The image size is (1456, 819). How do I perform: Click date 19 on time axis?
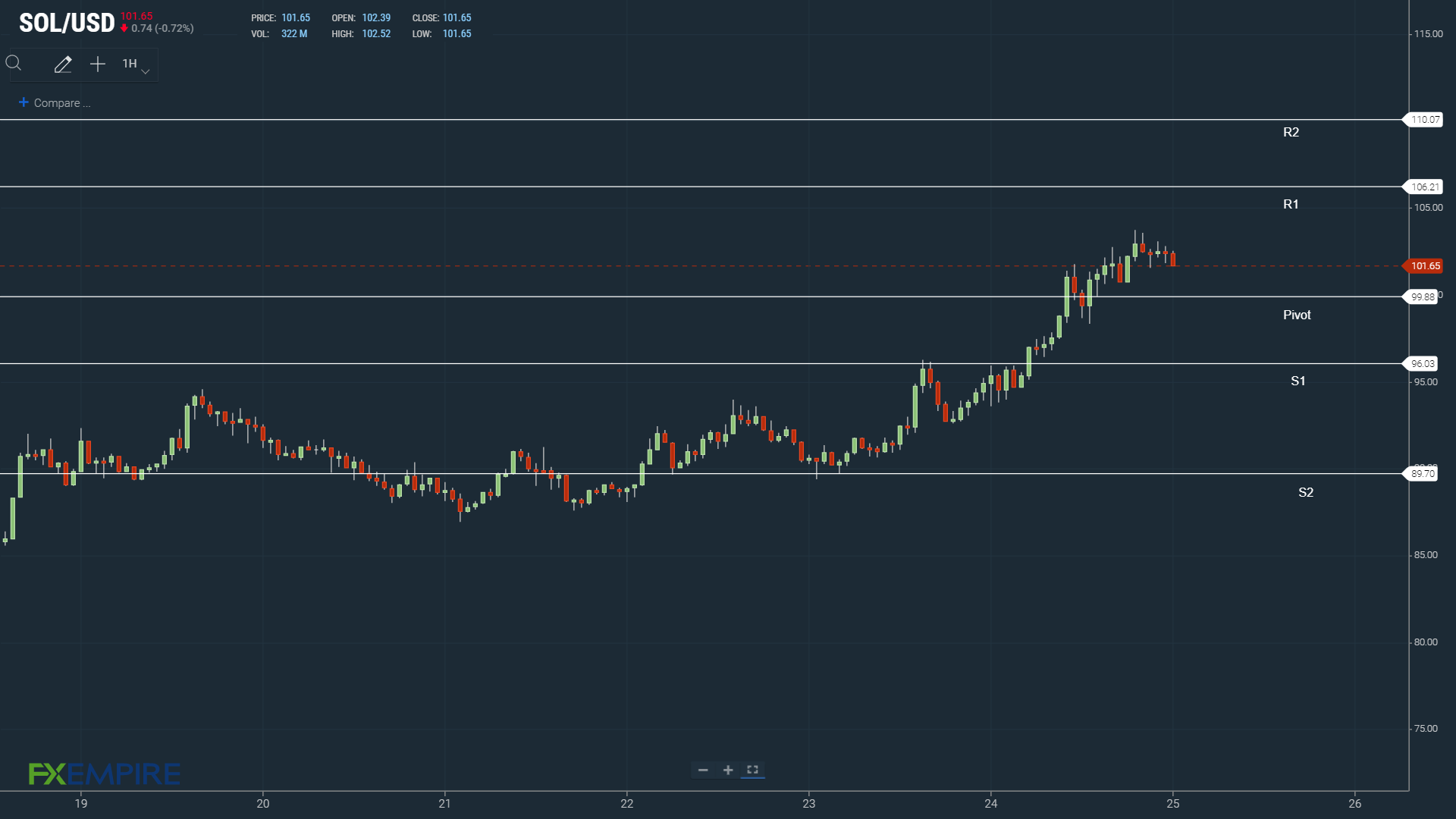coord(81,804)
